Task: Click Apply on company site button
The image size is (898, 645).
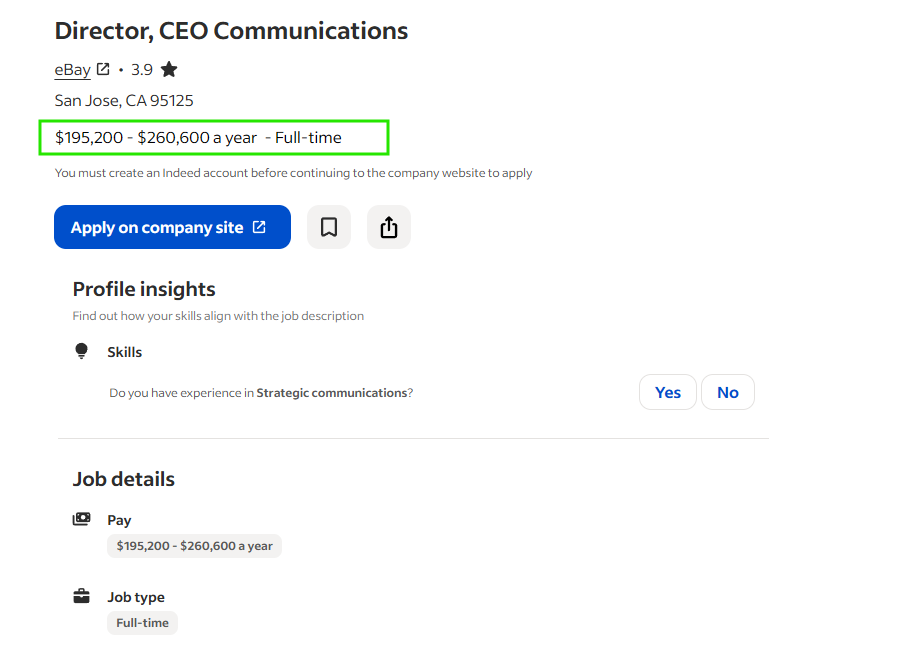Action: tap(172, 227)
